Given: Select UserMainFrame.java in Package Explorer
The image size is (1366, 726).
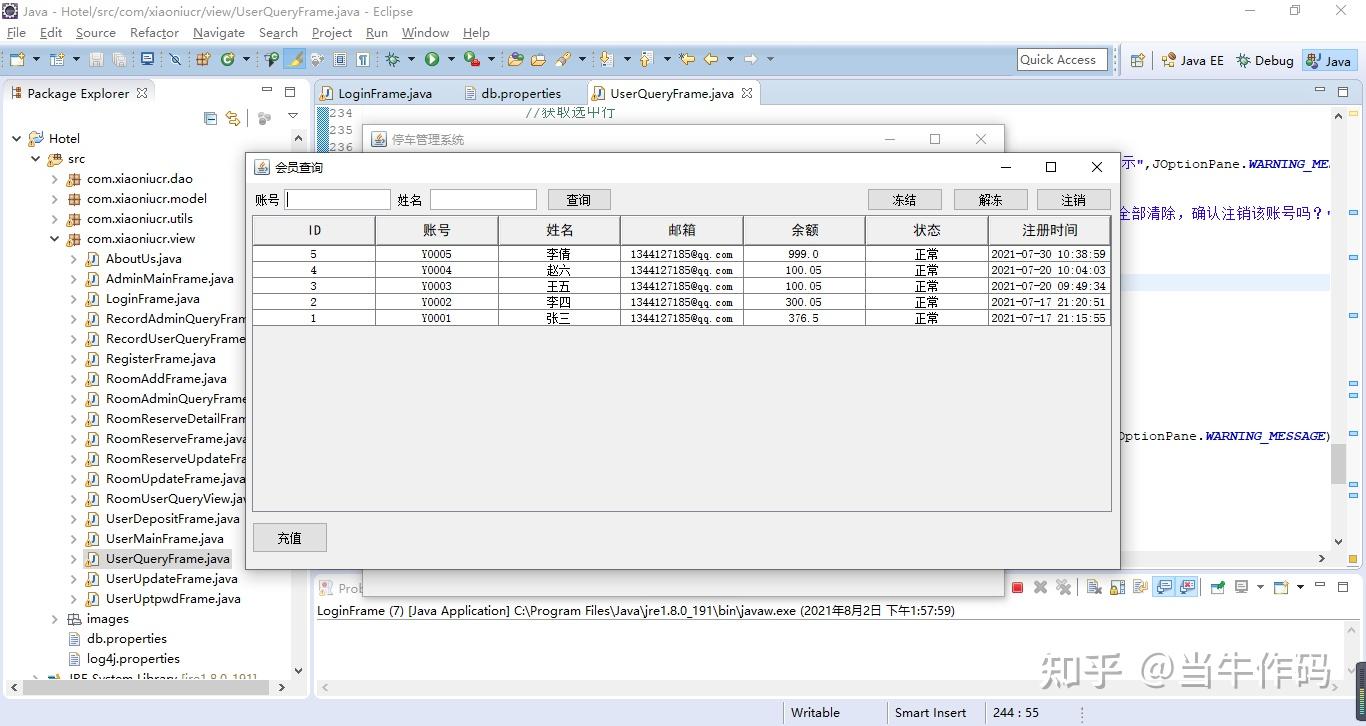Looking at the screenshot, I should pyautogui.click(x=165, y=539).
